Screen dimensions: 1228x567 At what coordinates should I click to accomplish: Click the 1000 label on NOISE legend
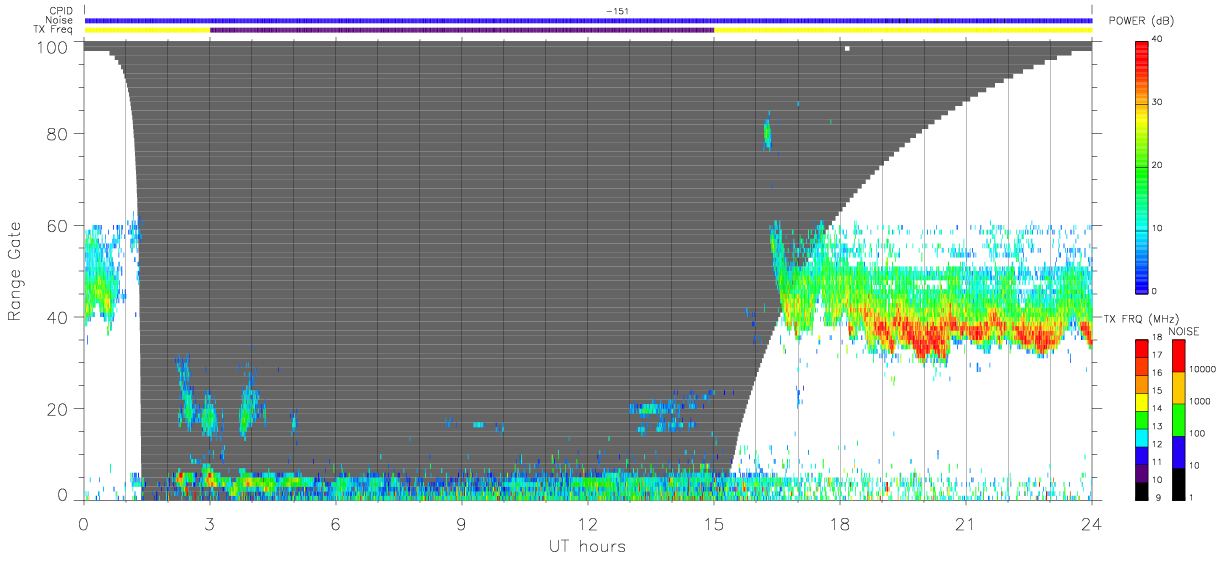[1201, 401]
